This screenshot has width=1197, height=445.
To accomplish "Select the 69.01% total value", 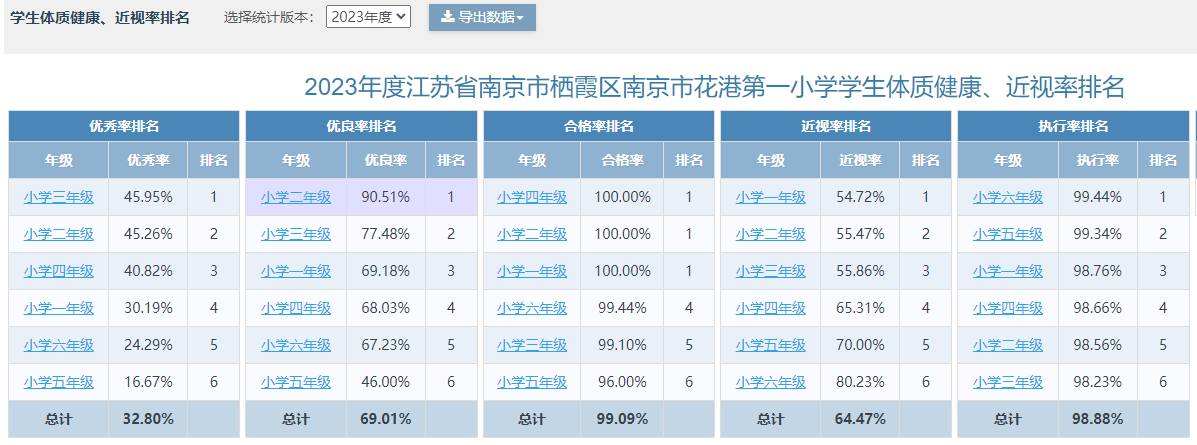I will coord(386,418).
